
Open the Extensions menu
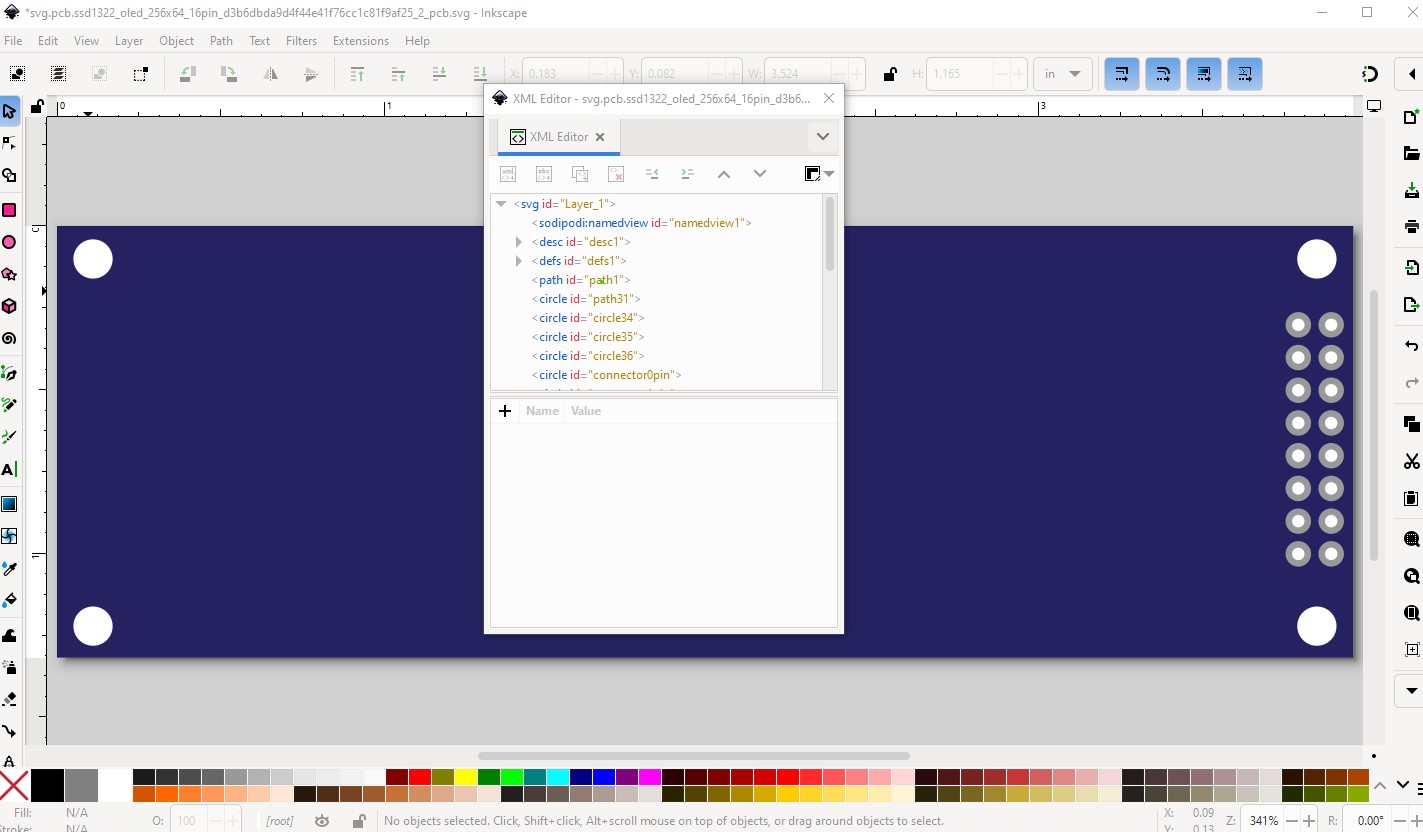361,41
